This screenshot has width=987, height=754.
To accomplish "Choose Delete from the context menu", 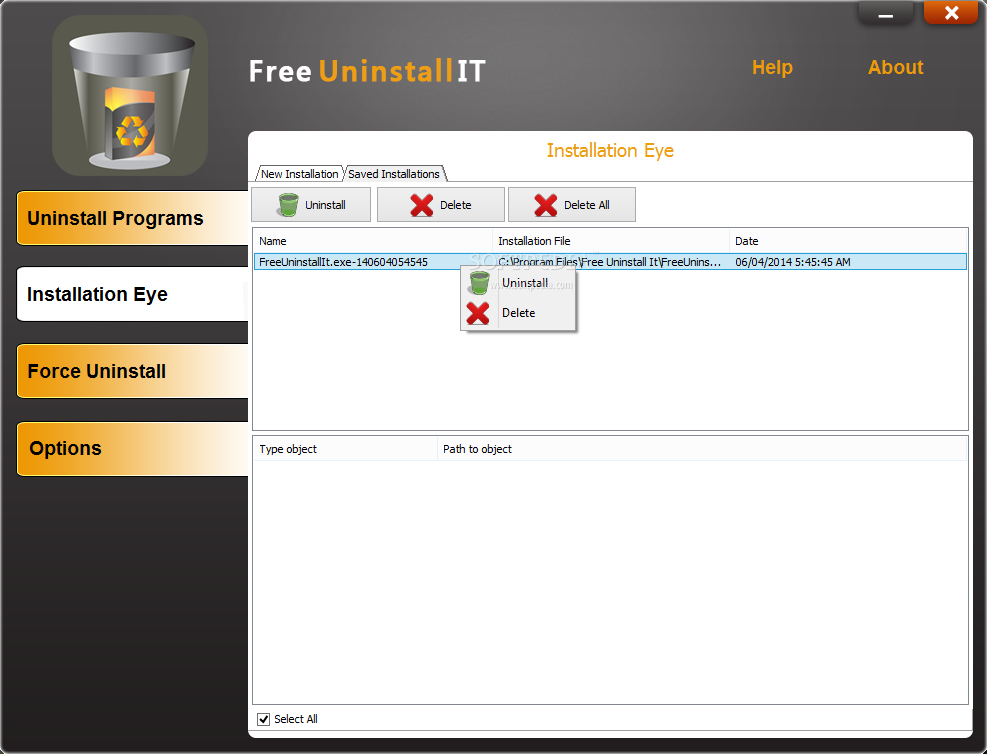I will click(x=519, y=313).
